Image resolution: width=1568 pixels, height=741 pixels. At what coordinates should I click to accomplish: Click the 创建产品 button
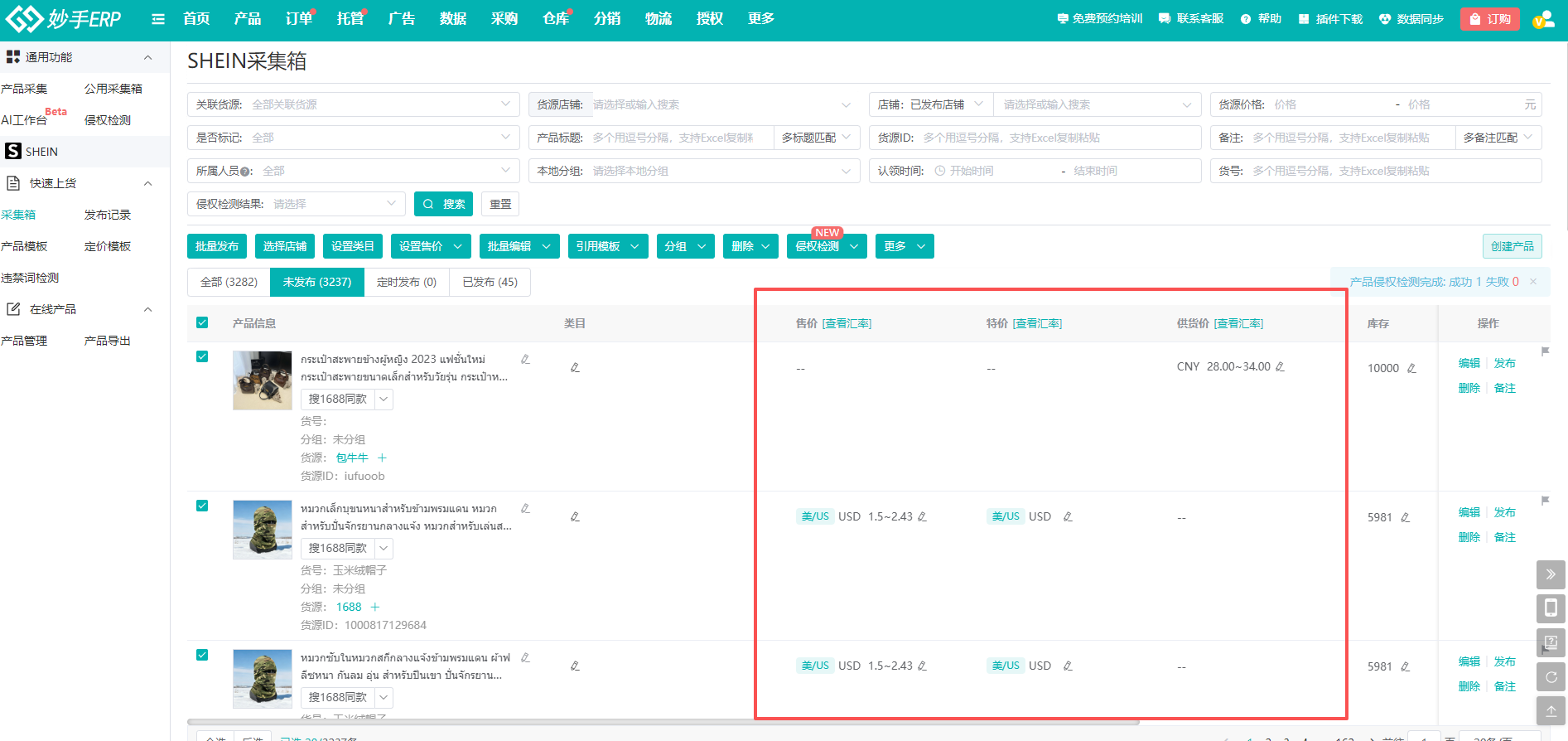click(x=1512, y=246)
